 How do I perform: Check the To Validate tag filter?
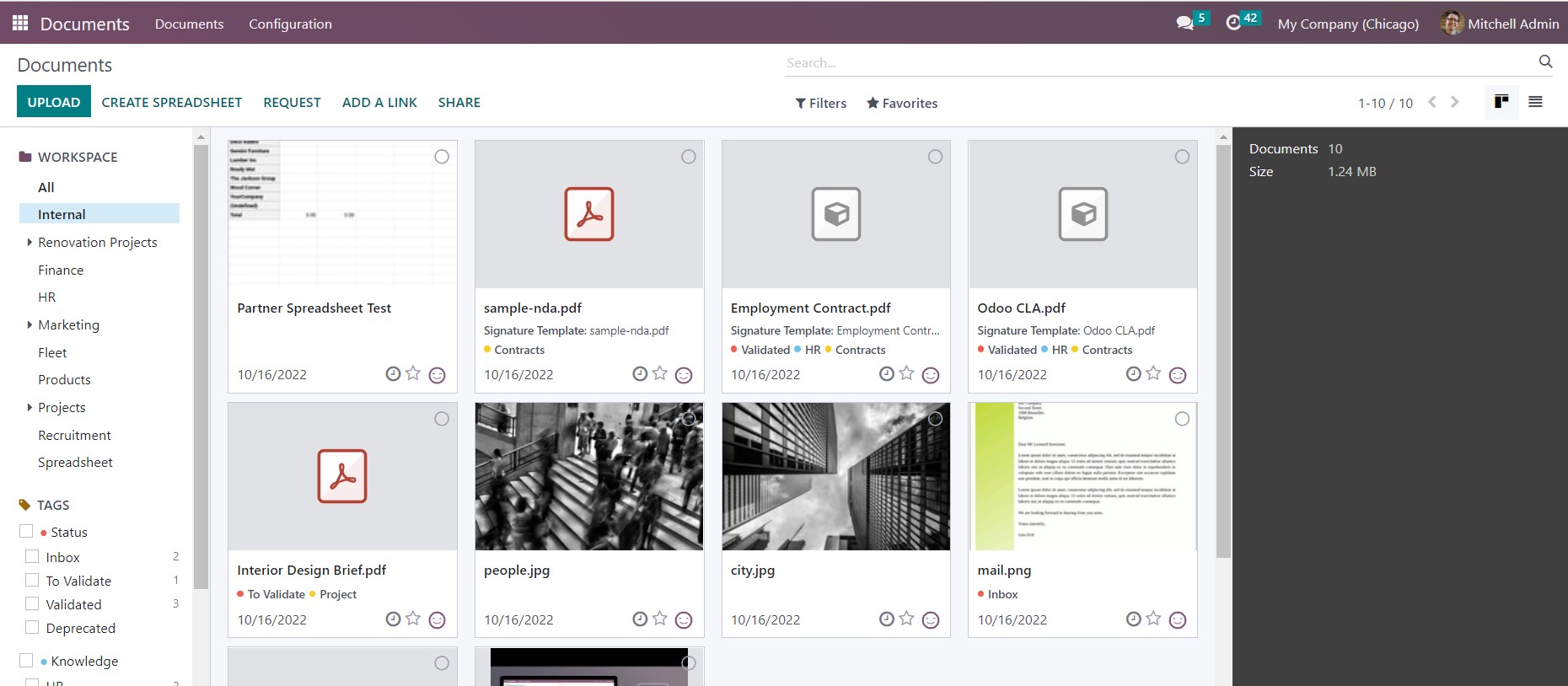[32, 580]
